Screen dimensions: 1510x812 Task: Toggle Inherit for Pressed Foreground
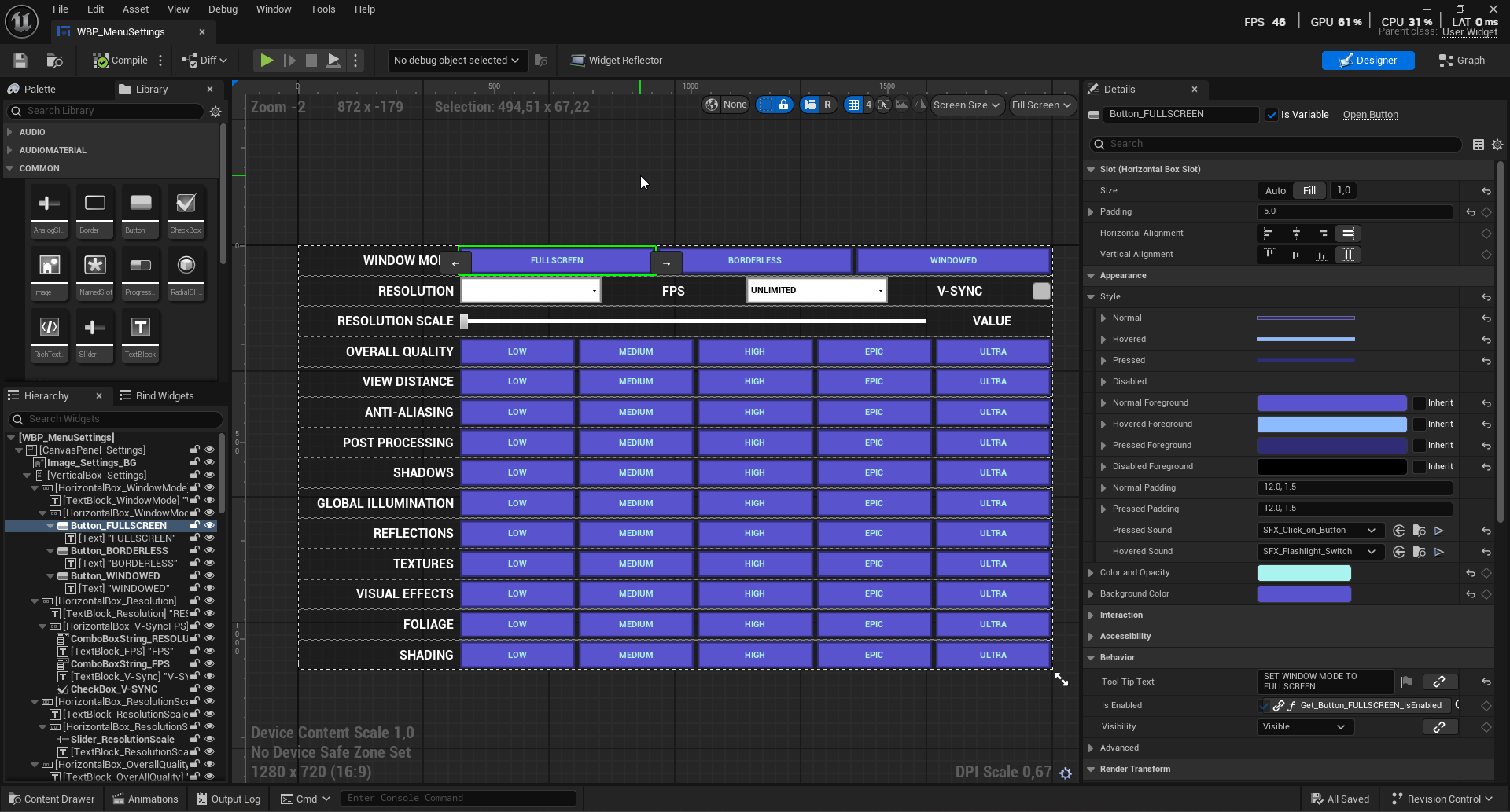(x=1420, y=446)
